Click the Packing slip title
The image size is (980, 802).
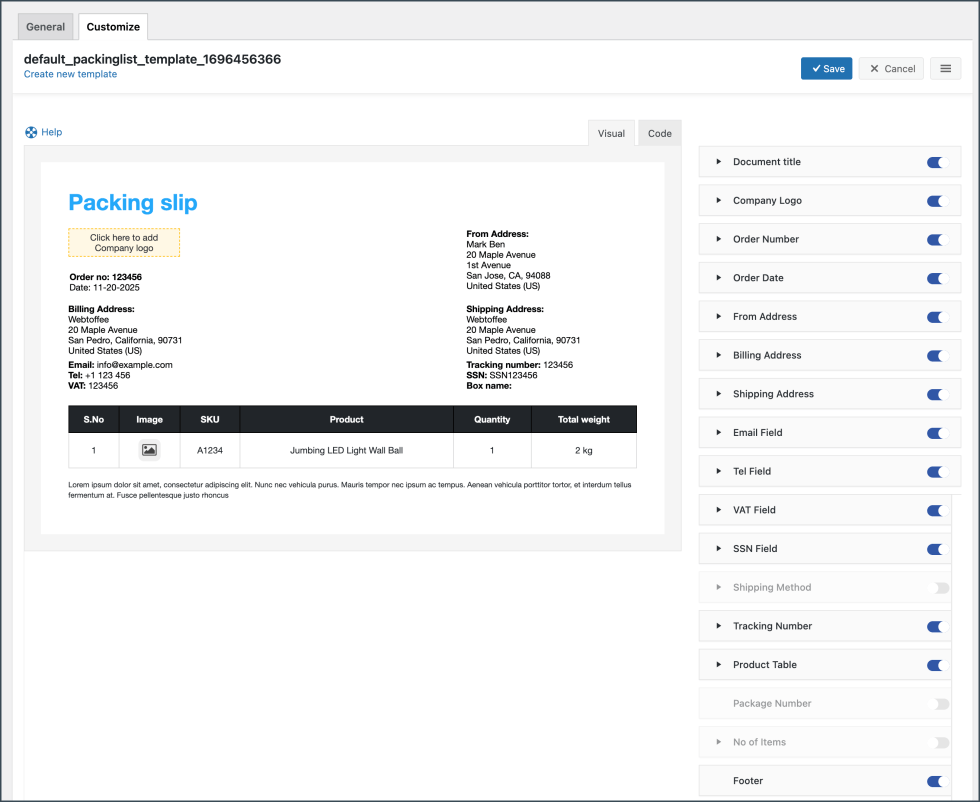(x=132, y=203)
